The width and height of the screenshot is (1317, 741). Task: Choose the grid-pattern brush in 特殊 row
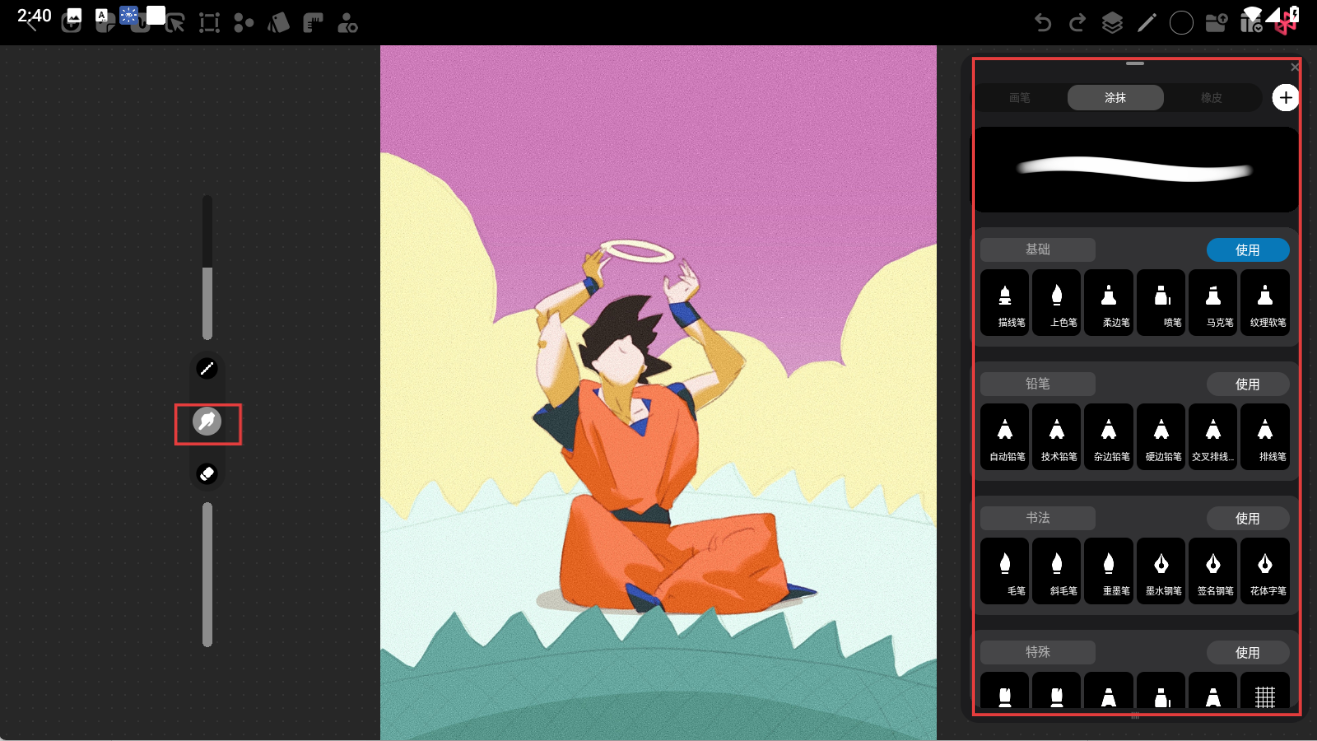pyautogui.click(x=1265, y=691)
